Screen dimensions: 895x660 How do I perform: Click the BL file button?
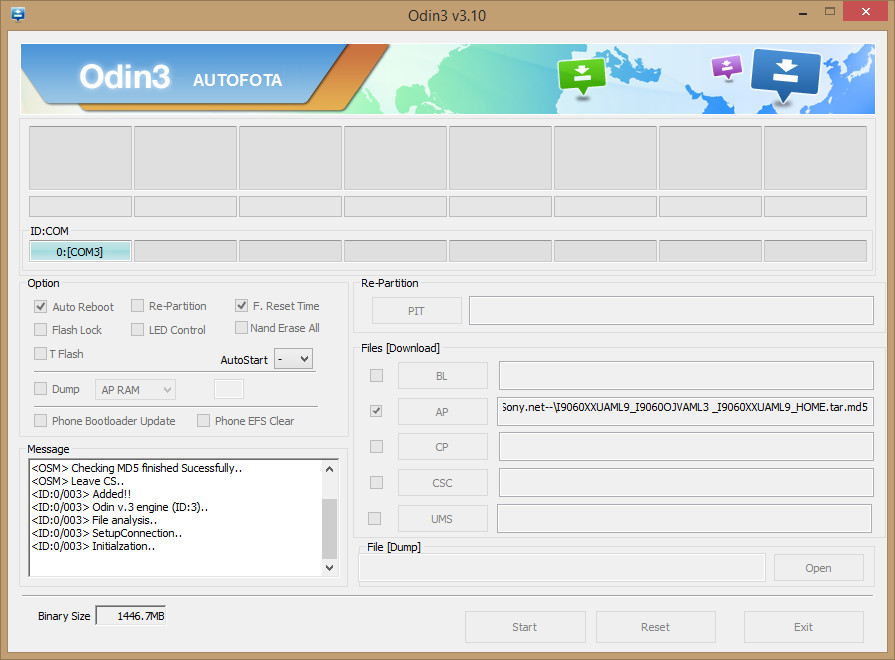[442, 376]
